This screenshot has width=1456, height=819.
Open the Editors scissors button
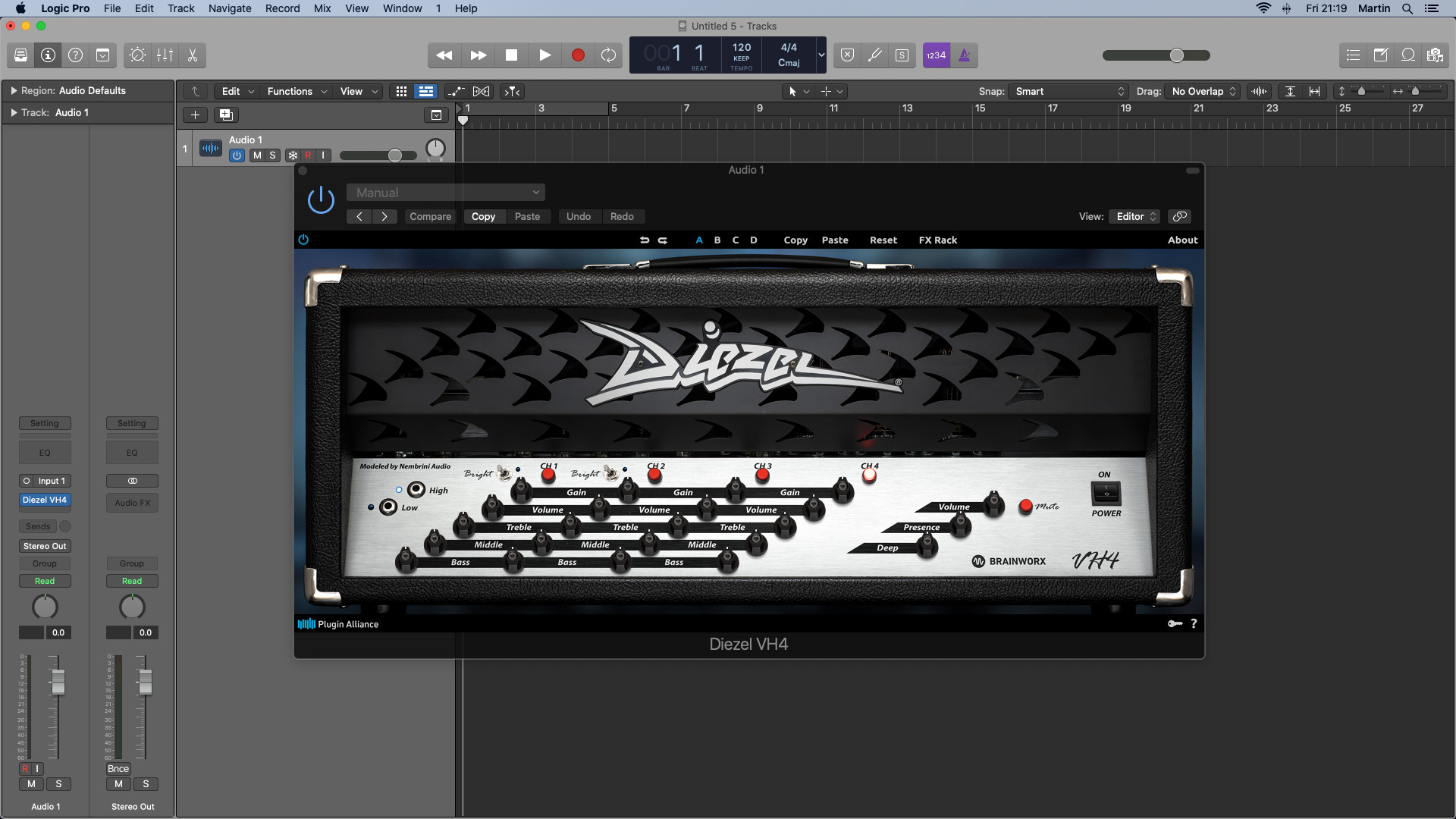pyautogui.click(x=192, y=55)
